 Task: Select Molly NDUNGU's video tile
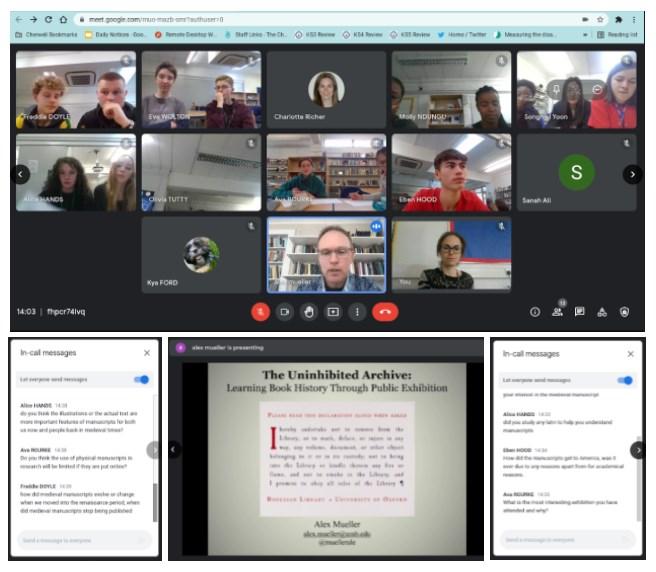tap(451, 90)
